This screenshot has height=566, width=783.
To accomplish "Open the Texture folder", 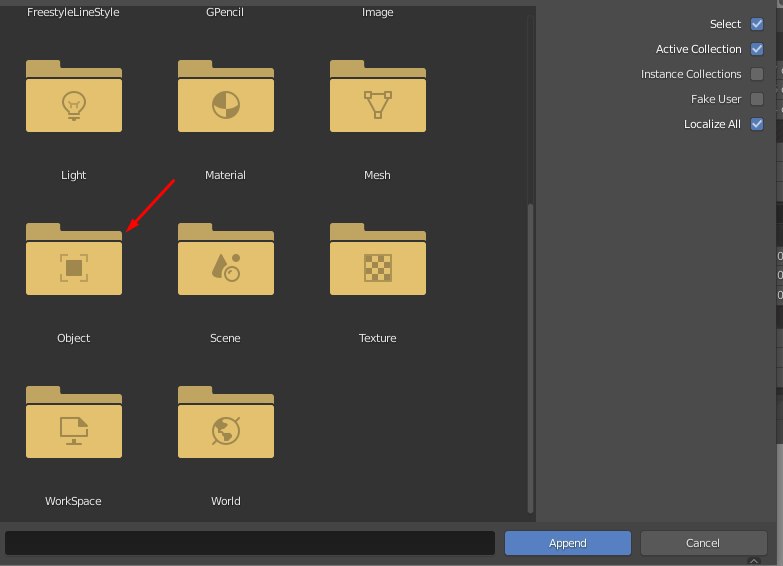I will 378,259.
